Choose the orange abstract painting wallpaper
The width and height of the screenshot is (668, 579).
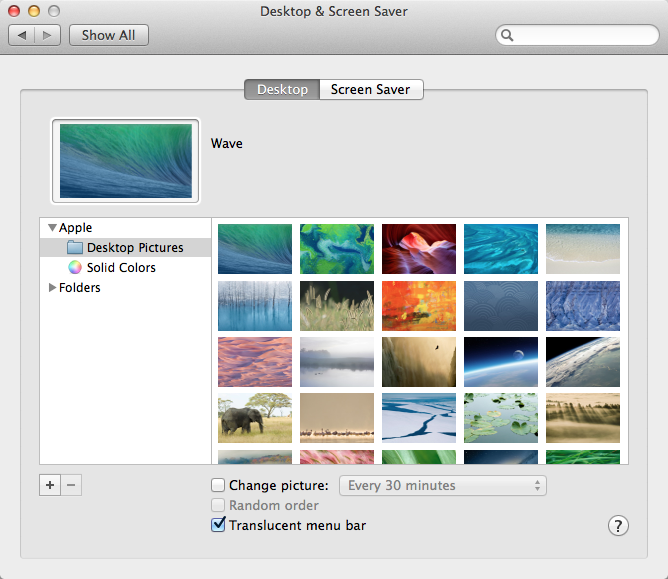coord(419,305)
